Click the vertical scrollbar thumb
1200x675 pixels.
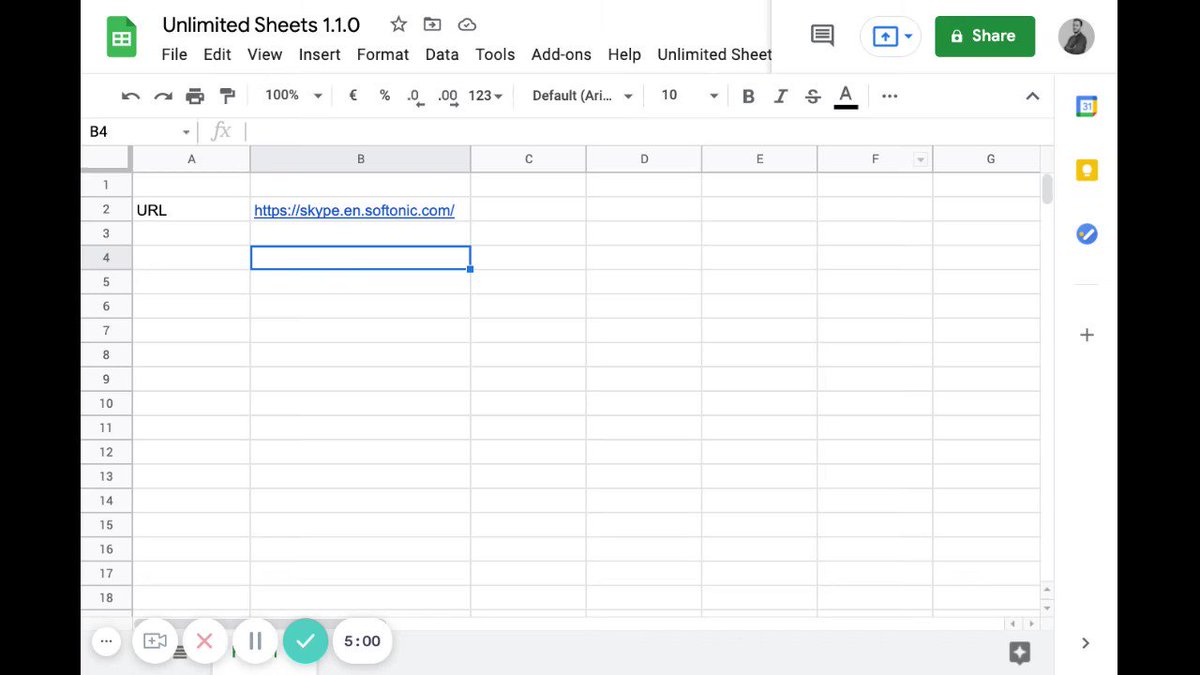pos(1047,188)
